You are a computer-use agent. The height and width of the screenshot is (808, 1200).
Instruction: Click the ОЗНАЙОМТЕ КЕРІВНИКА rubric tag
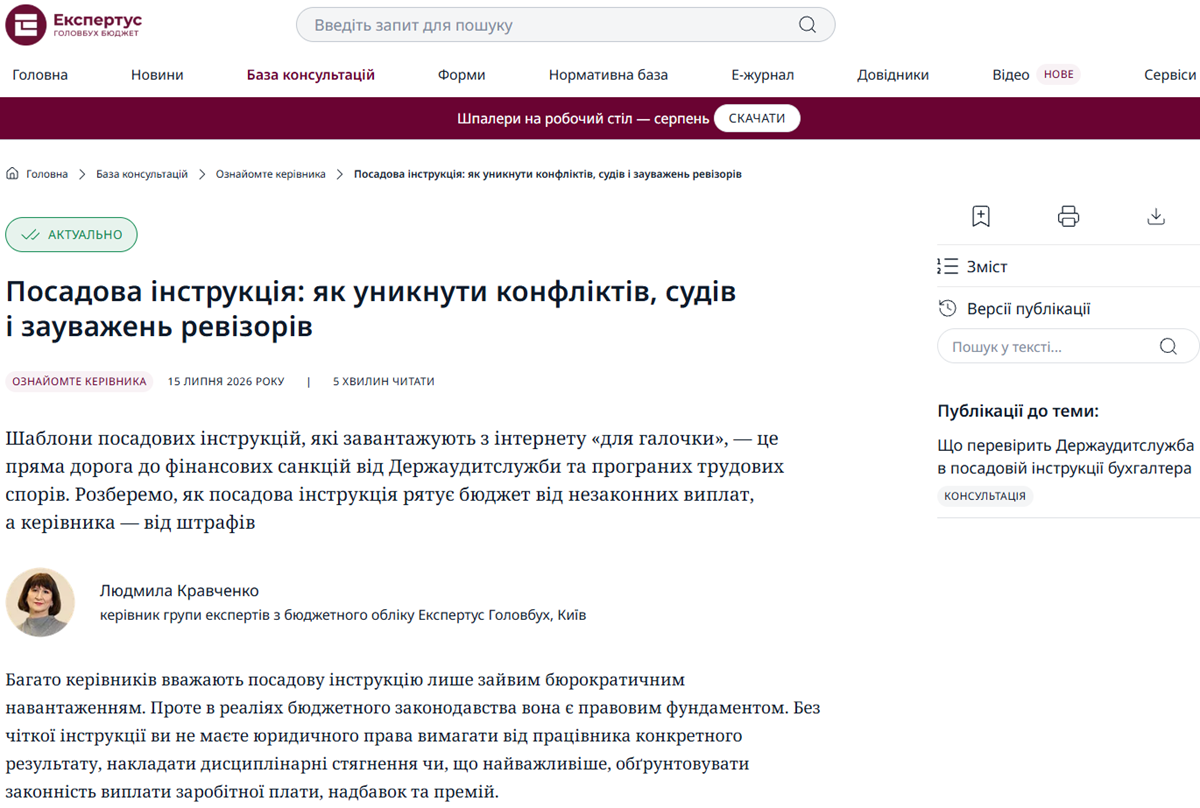[x=79, y=381]
